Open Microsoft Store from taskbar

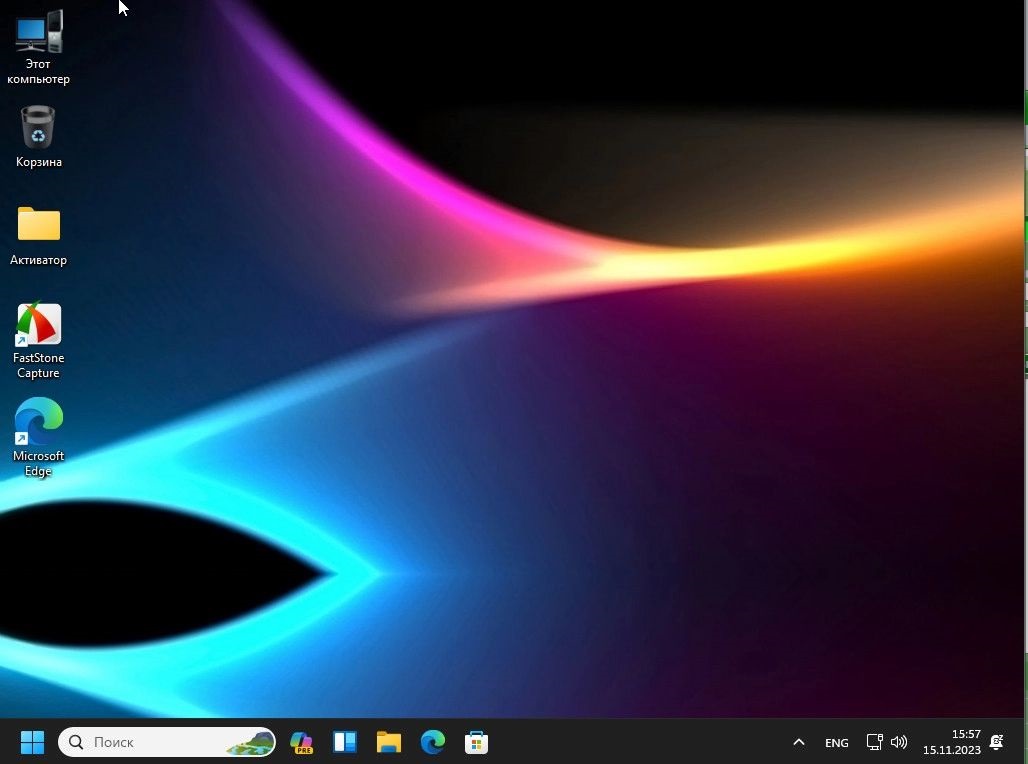click(477, 742)
